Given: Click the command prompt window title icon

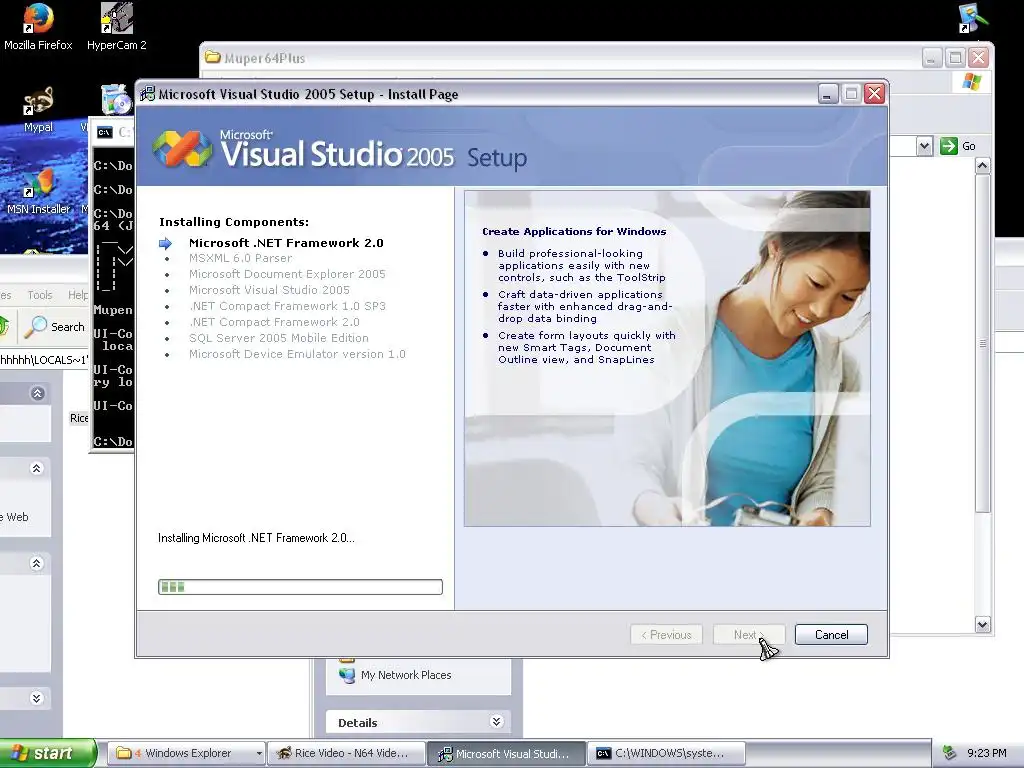Looking at the screenshot, I should [104, 133].
